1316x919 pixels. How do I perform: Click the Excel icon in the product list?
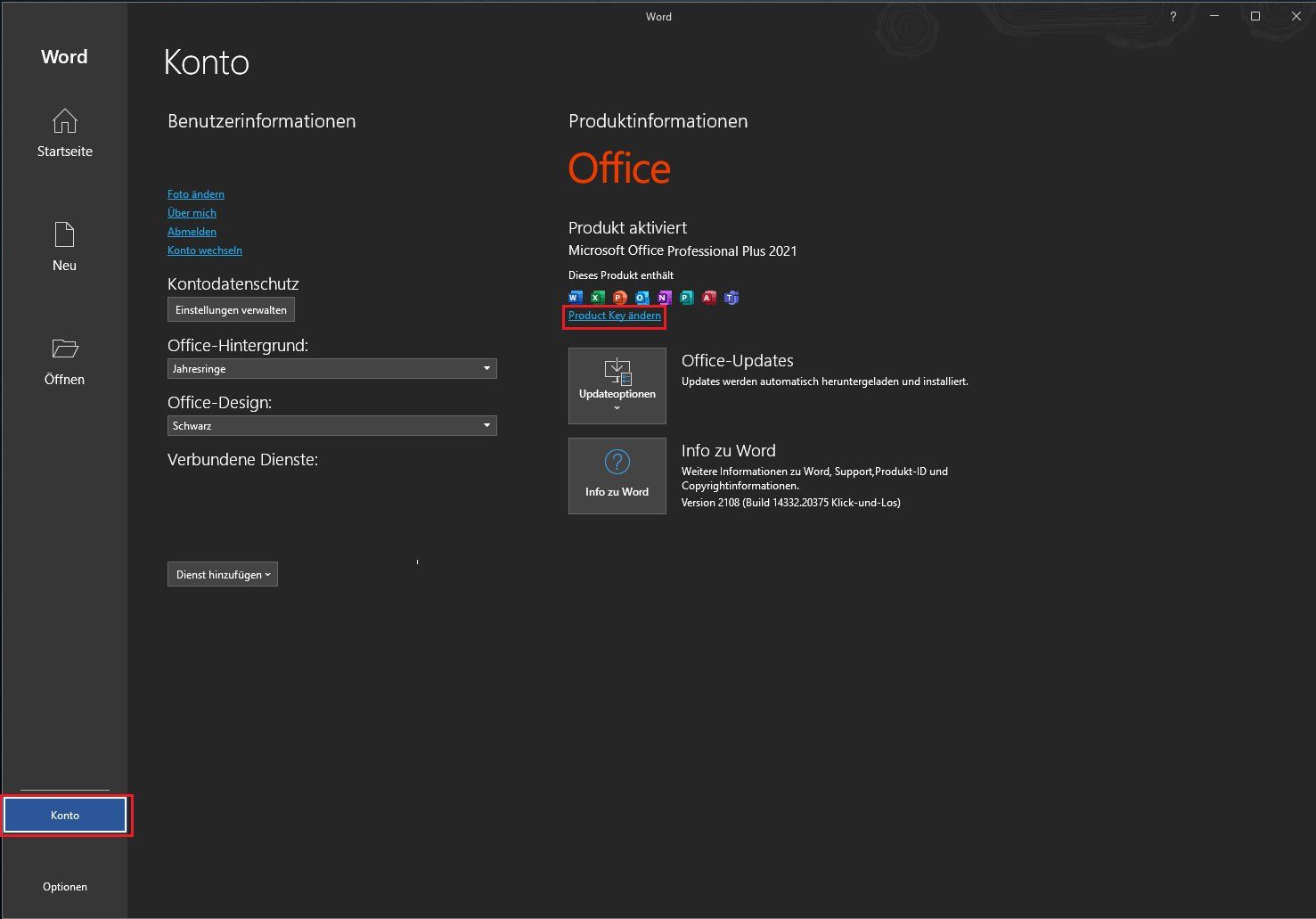[597, 297]
